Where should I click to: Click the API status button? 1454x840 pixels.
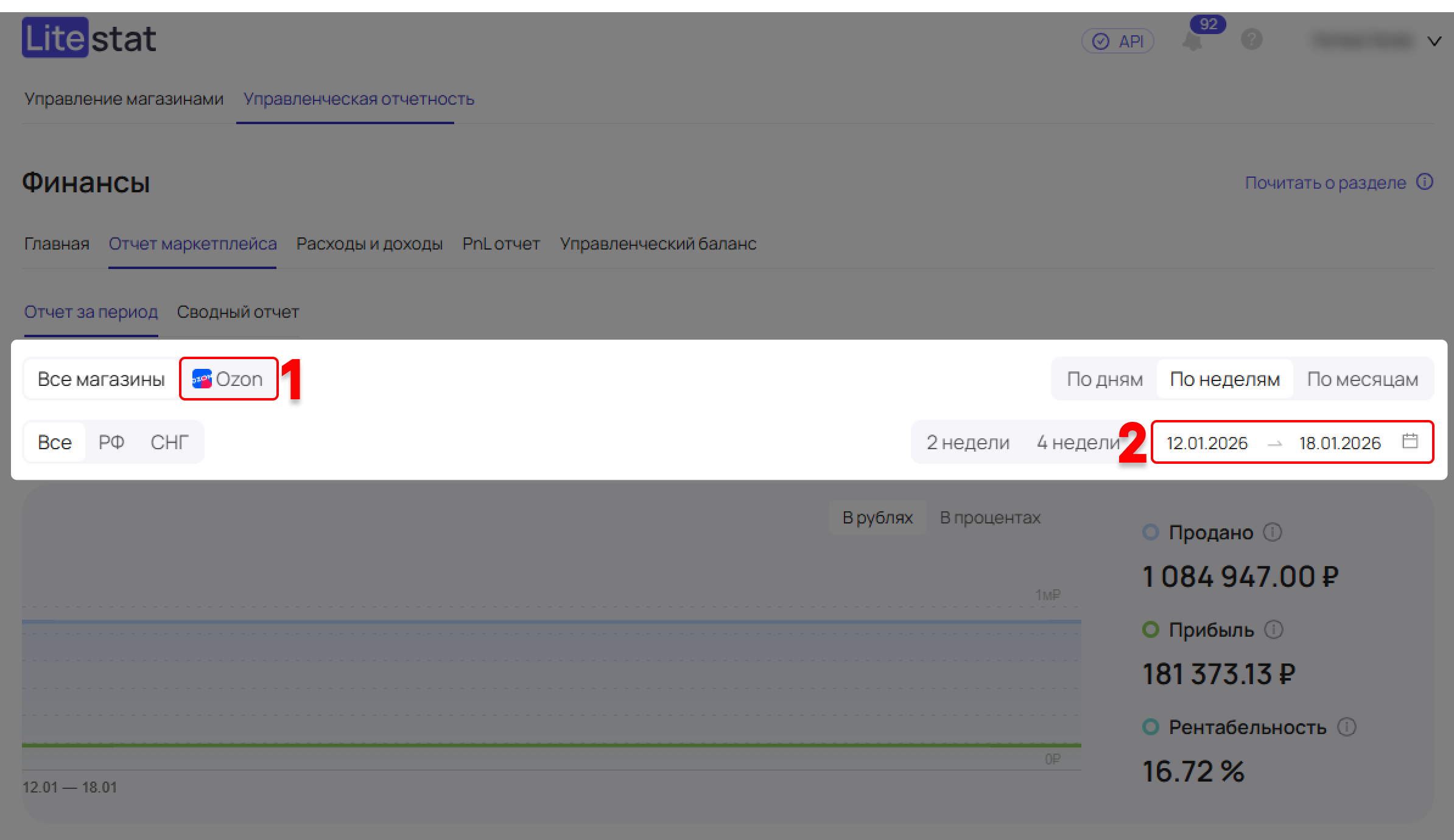1118,41
